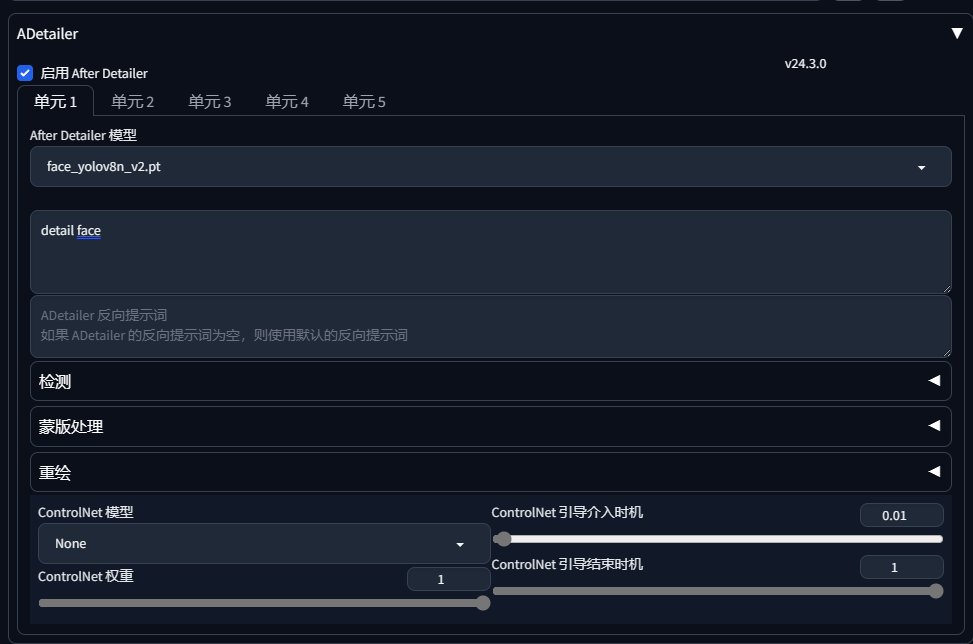
Task: Click the ControlNet 引导介入时机 label
Action: (x=567, y=512)
